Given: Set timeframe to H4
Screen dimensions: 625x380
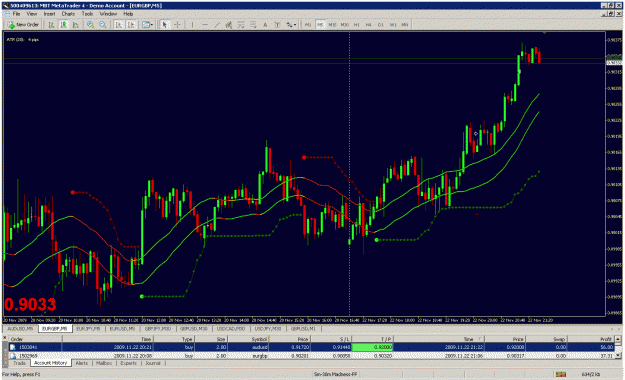Looking at the screenshot, I should point(369,25).
